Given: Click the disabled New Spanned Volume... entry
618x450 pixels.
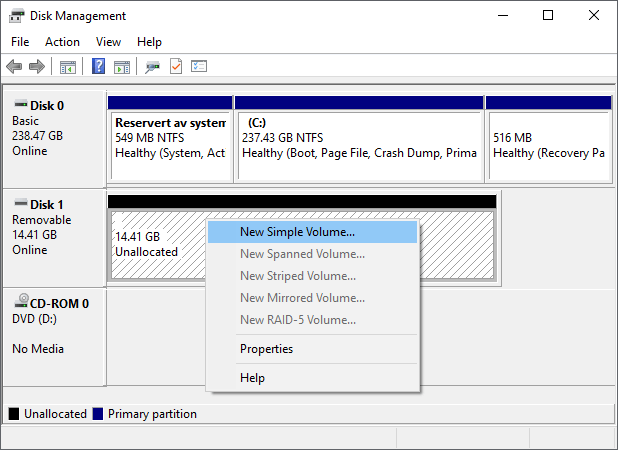Looking at the screenshot, I should (x=313, y=254).
